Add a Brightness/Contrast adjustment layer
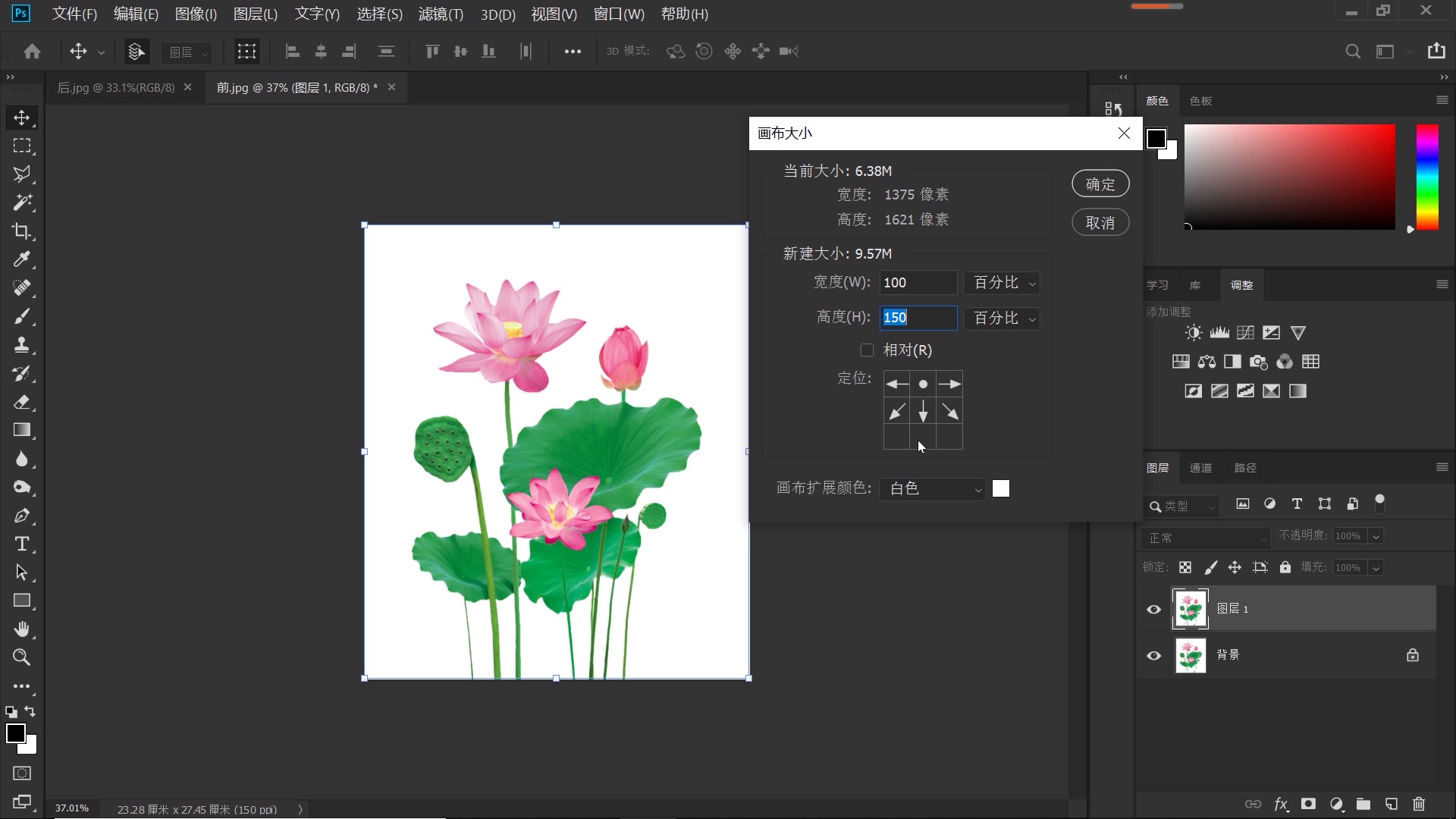 click(1192, 332)
